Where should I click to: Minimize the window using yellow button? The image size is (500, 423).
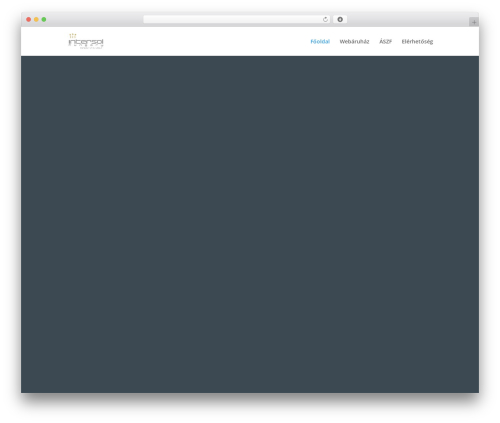(x=36, y=19)
